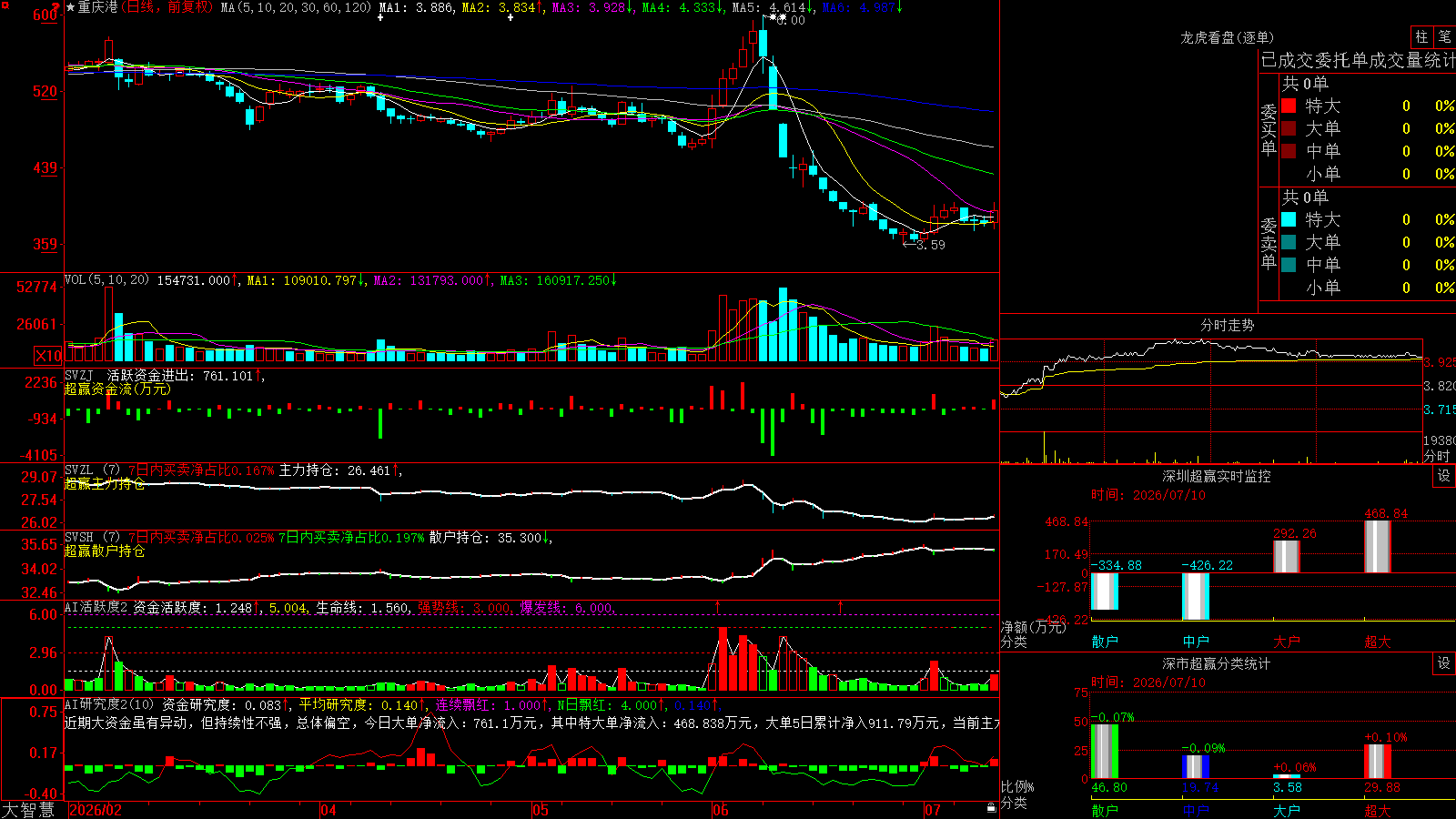Jump to month 06 on the date axis
Screen dimensions: 1456x819
721,810
